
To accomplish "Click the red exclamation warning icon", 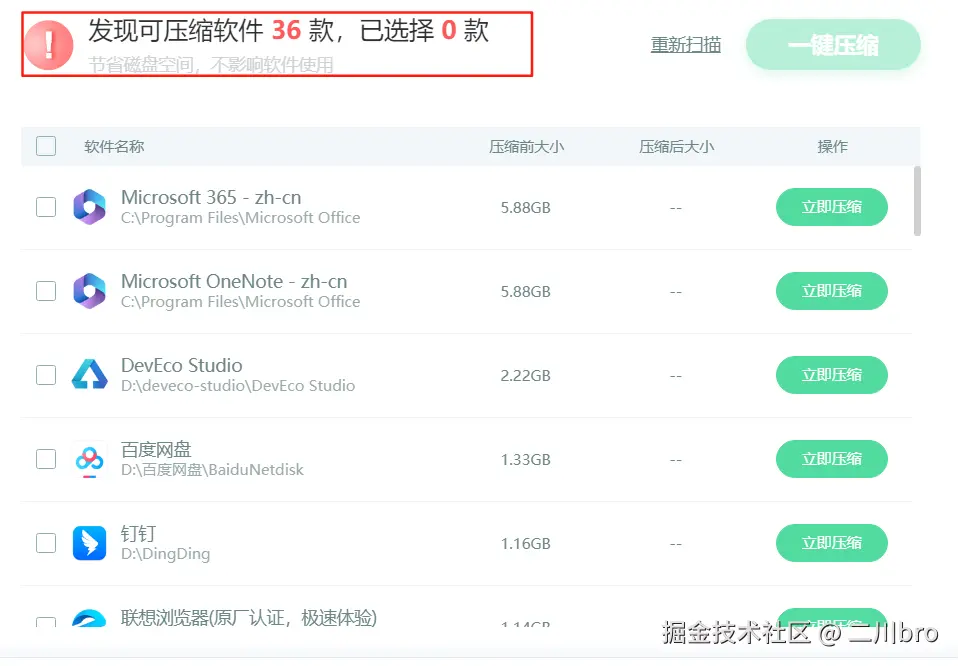I will point(48,45).
